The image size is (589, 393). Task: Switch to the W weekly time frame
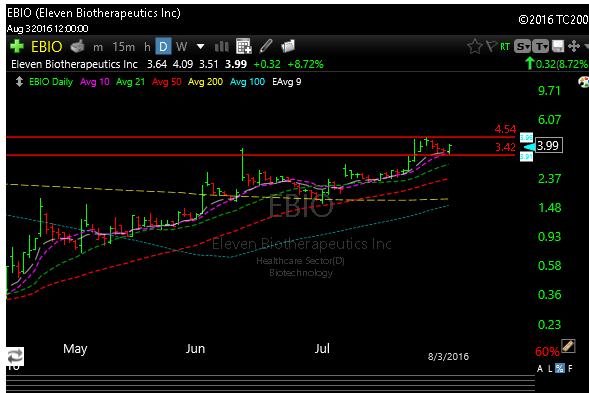(x=181, y=47)
